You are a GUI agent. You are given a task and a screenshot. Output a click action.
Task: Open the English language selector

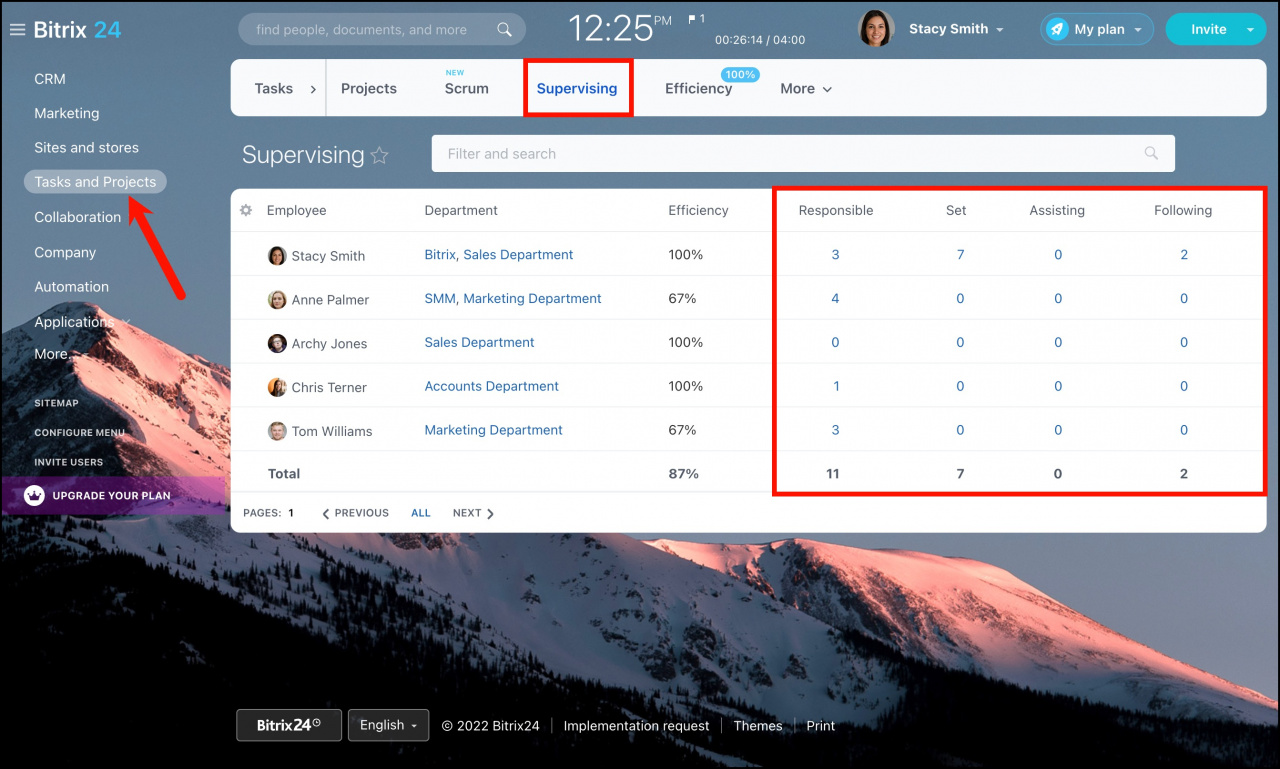tap(389, 726)
